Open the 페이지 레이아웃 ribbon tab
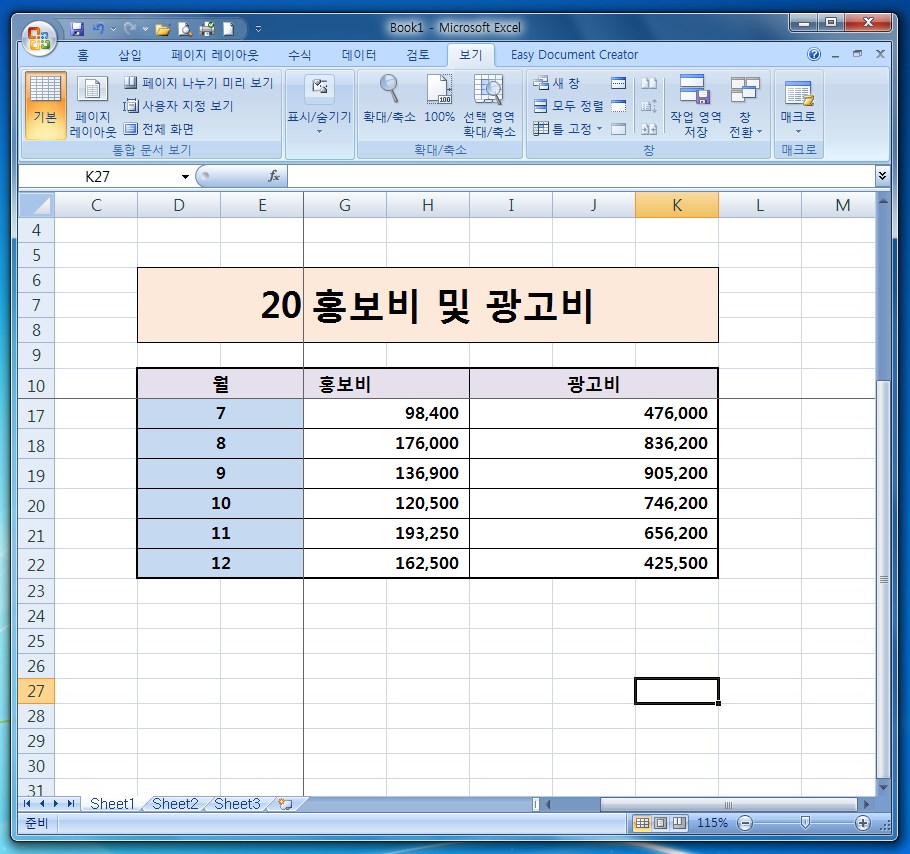This screenshot has height=854, width=910. [215, 55]
